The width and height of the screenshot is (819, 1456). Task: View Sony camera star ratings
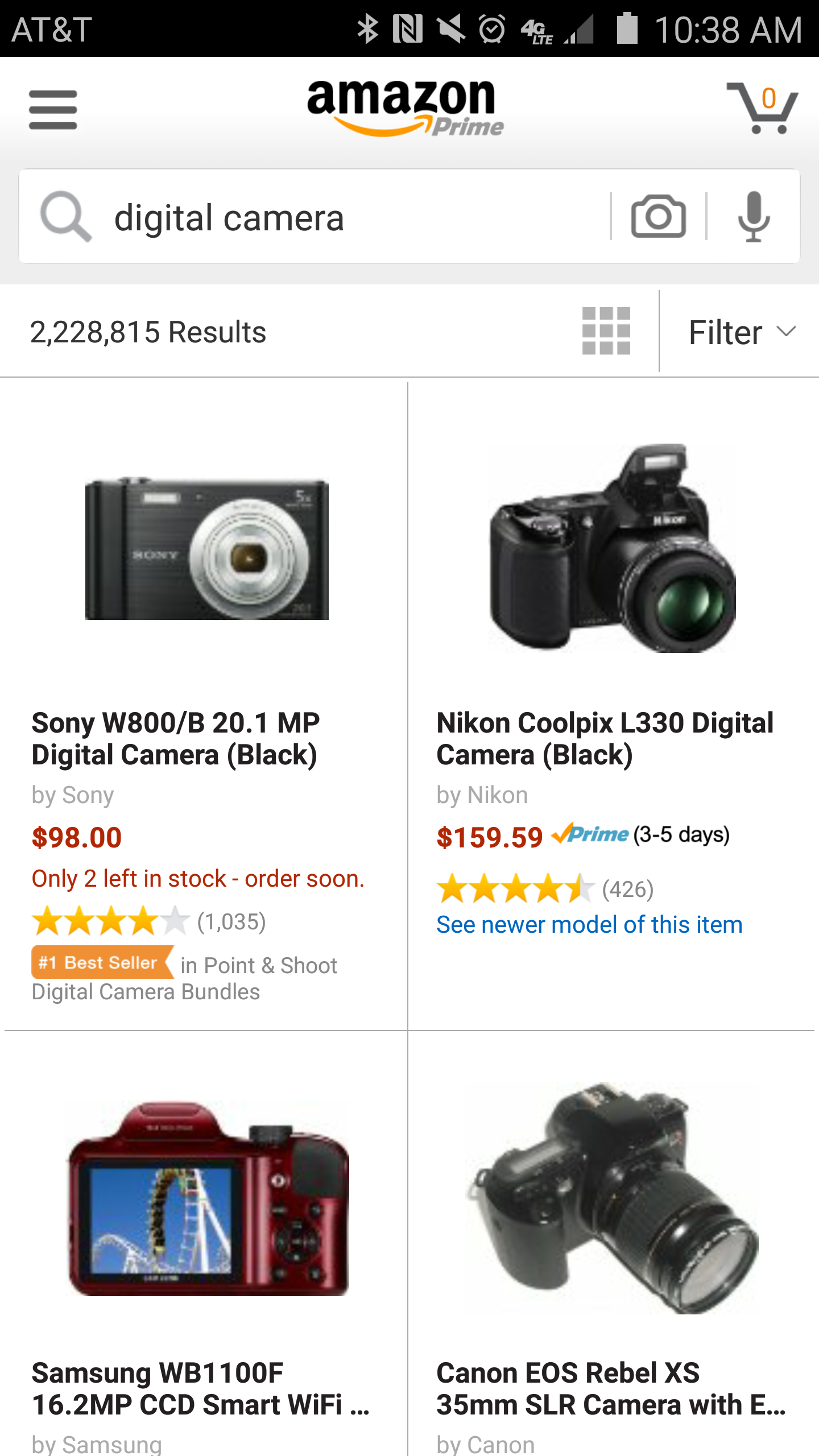point(110,921)
